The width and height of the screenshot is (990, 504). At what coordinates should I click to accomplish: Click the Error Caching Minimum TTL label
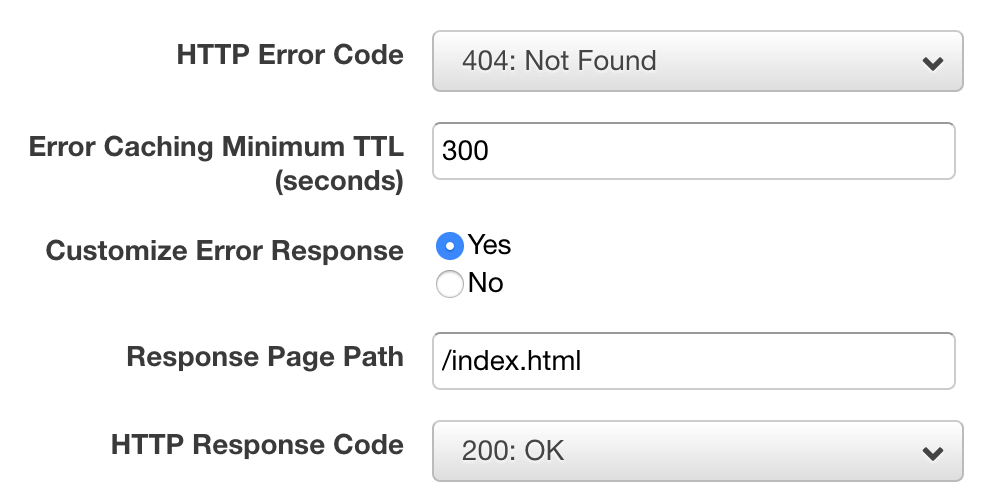(x=216, y=164)
